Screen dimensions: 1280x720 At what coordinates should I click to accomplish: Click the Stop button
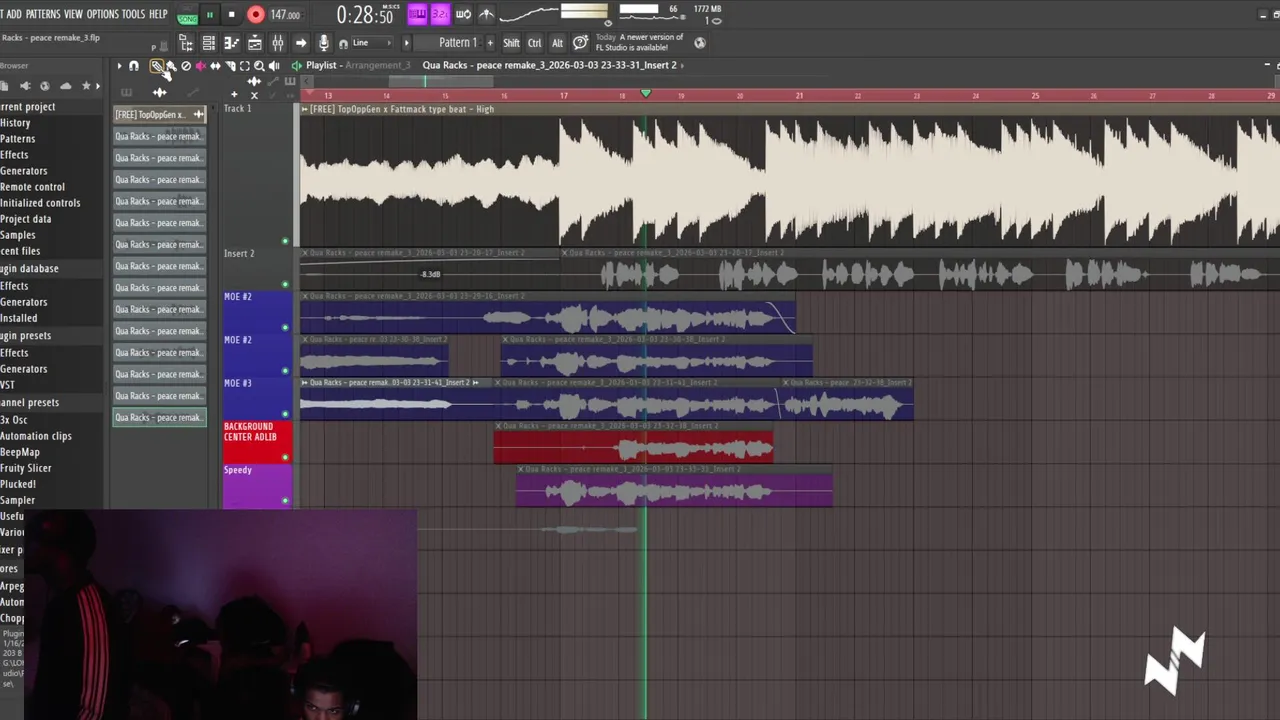point(231,15)
